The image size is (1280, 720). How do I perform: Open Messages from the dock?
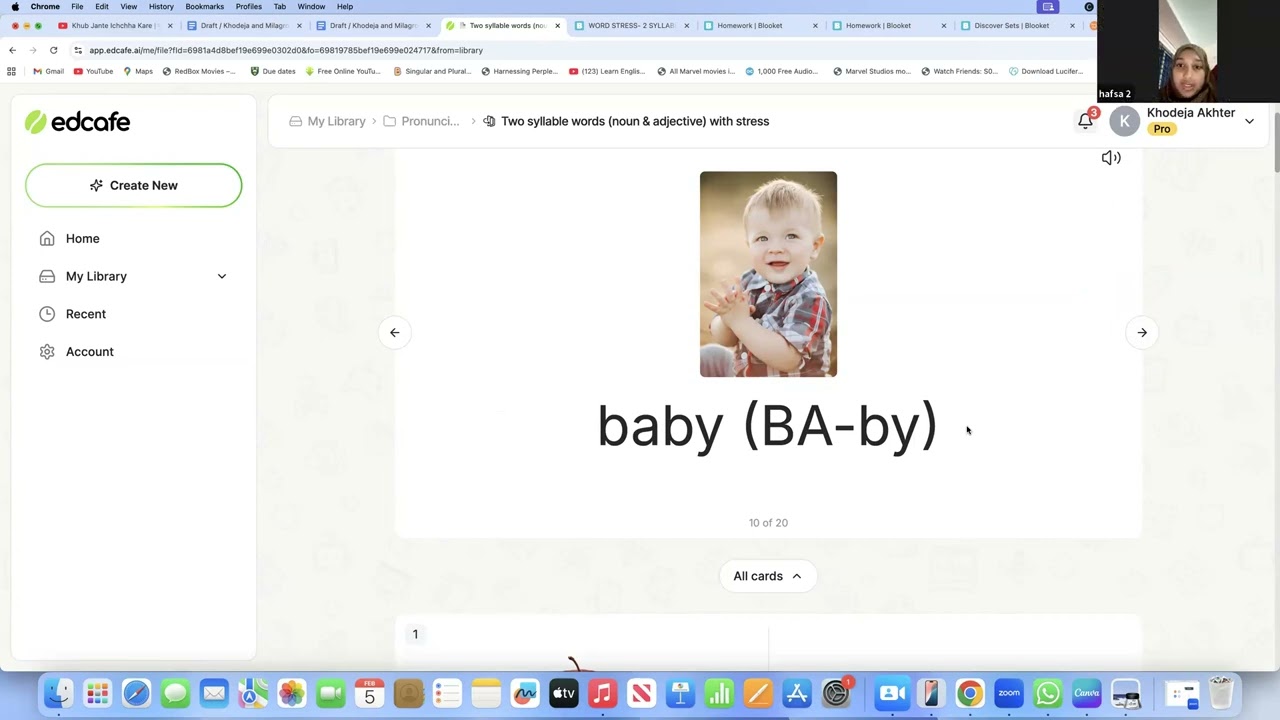175,693
